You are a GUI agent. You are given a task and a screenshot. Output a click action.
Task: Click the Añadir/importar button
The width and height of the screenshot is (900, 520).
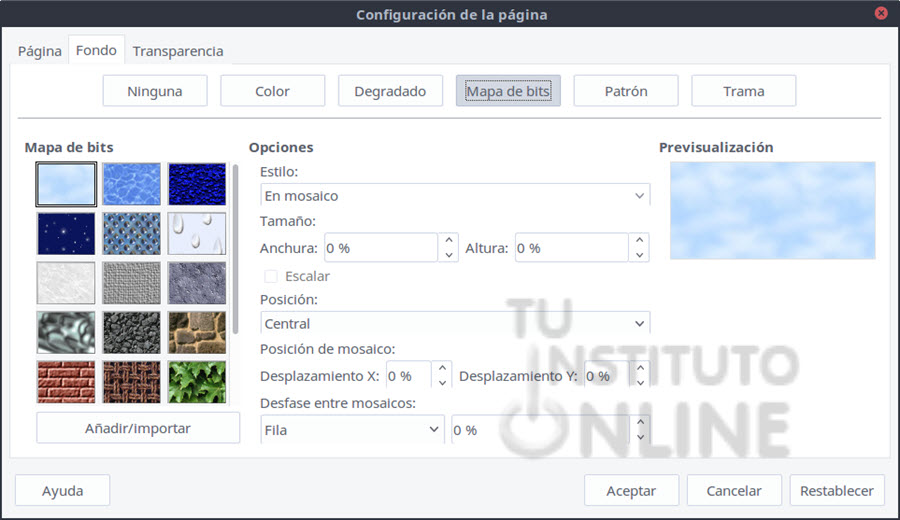pyautogui.click(x=138, y=428)
